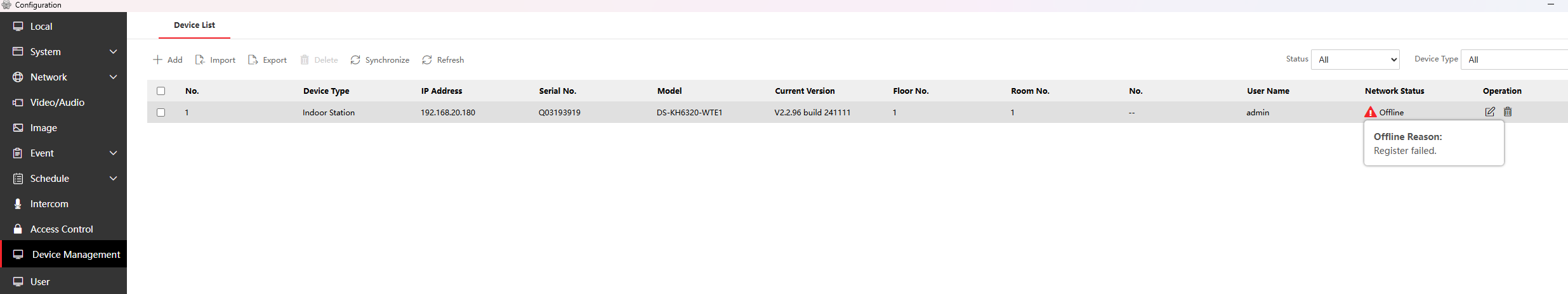
Task: Click the red offline warning icon
Action: point(1370,112)
